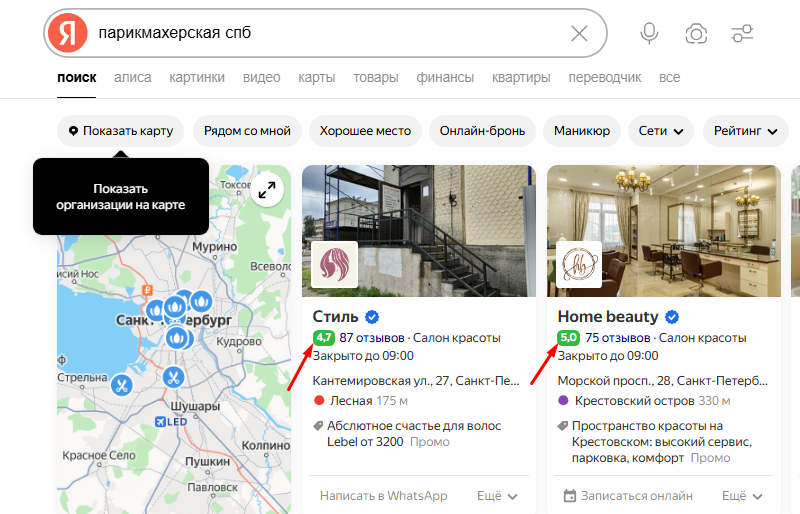Clear the search query with the X icon
Image resolution: width=800 pixels, height=514 pixels.
579,34
